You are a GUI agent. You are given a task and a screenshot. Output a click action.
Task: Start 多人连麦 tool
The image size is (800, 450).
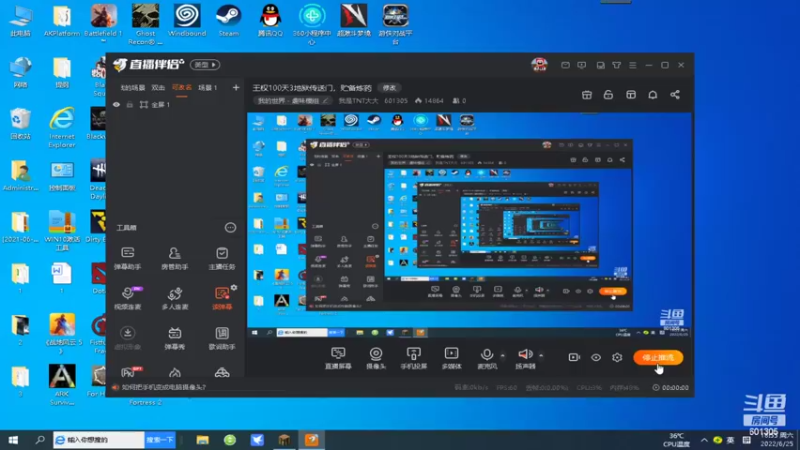tap(174, 298)
